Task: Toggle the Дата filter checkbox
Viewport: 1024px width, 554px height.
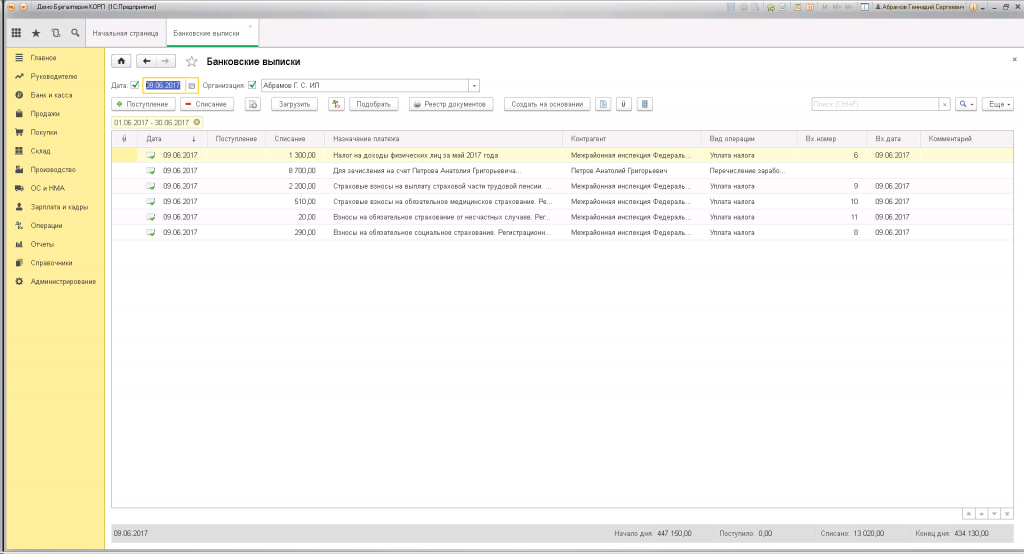Action: pos(135,85)
